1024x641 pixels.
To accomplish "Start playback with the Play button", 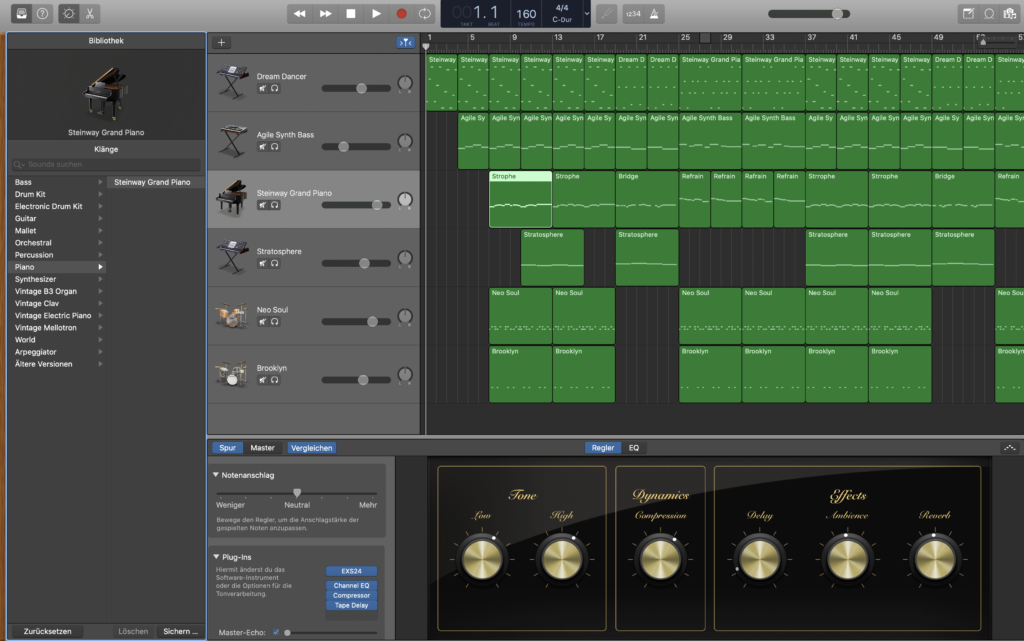I will [376, 14].
